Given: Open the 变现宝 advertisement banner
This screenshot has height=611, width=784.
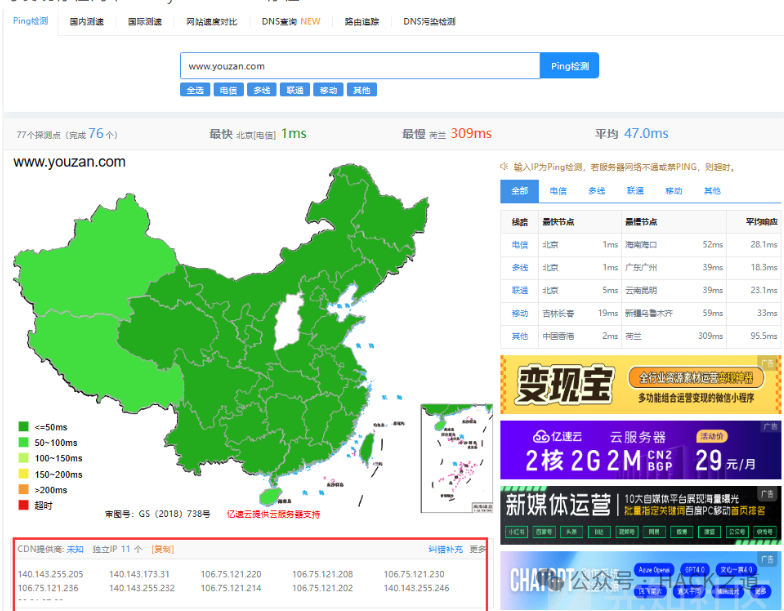Looking at the screenshot, I should pos(640,384).
